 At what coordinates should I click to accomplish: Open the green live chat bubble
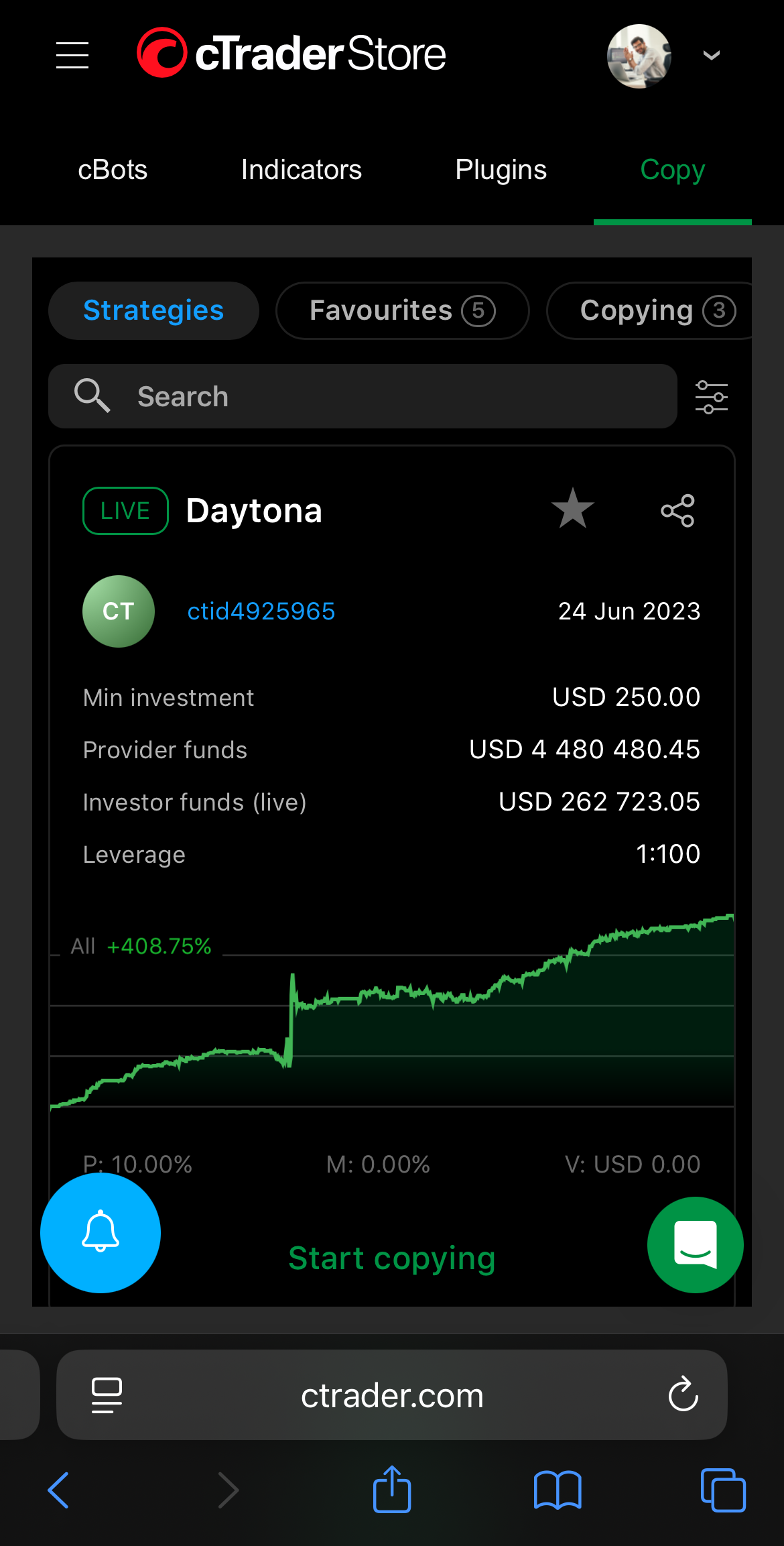click(x=695, y=1244)
